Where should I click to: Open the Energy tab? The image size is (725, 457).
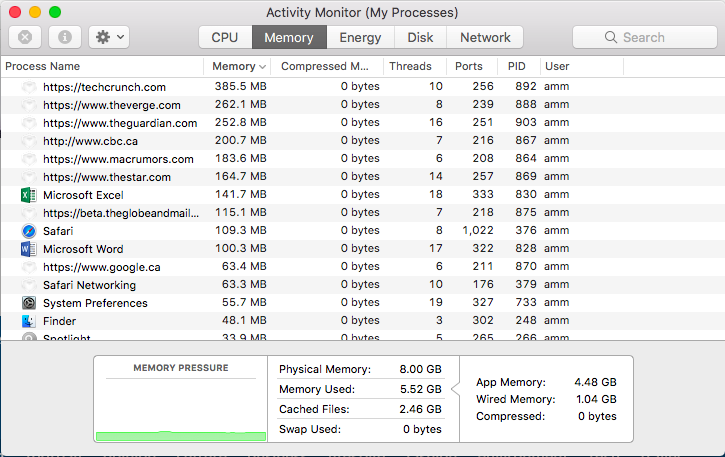click(360, 37)
